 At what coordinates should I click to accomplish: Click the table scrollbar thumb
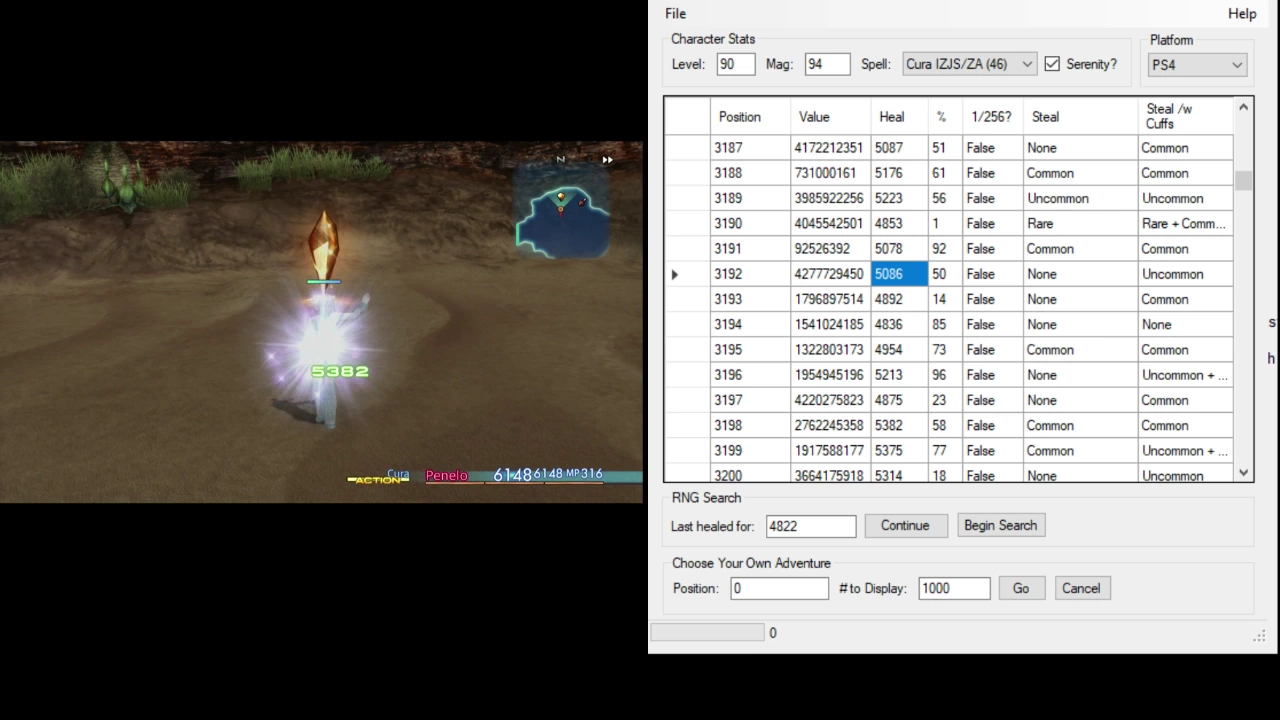[x=1244, y=181]
